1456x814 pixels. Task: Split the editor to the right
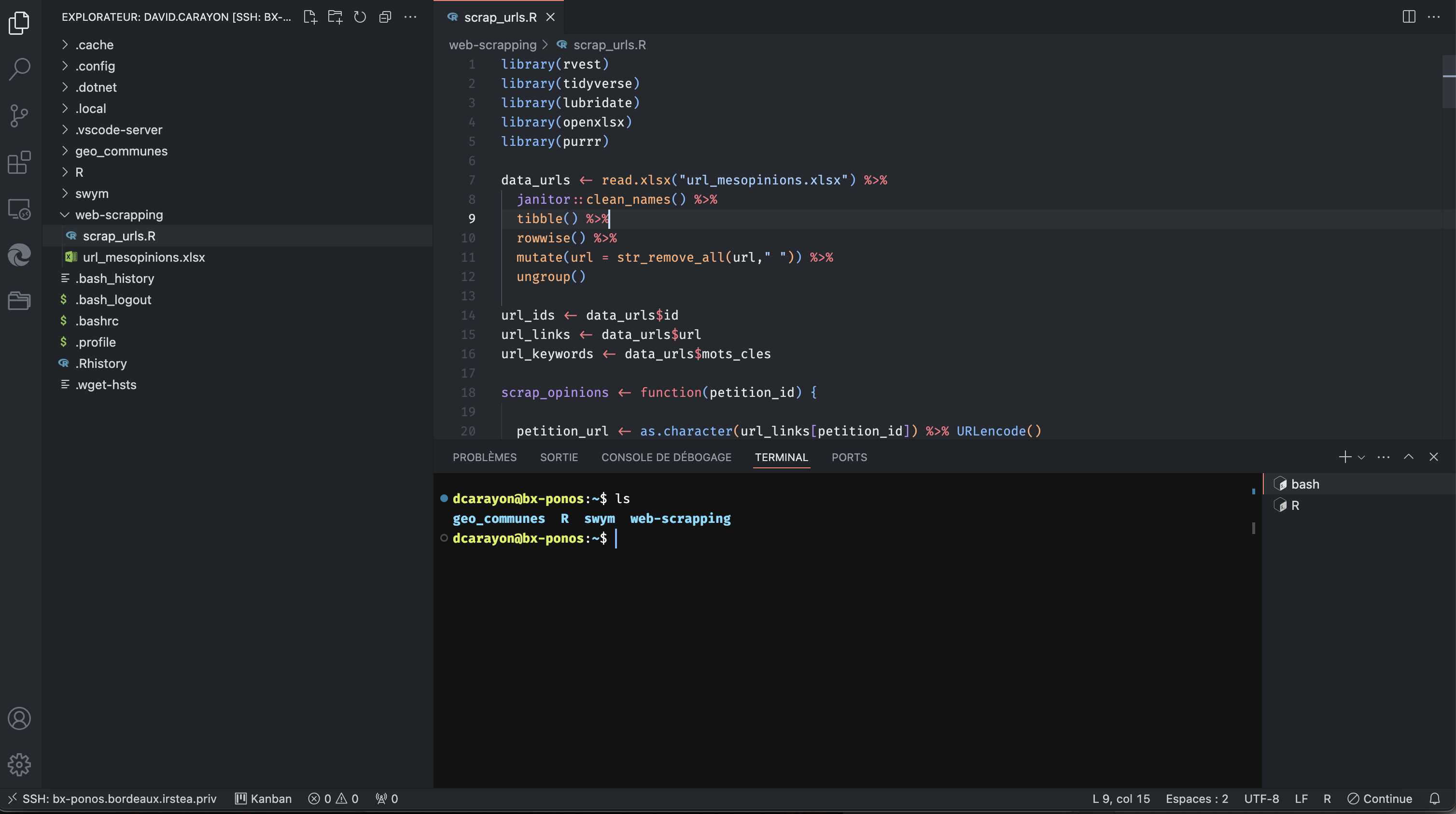(1409, 17)
